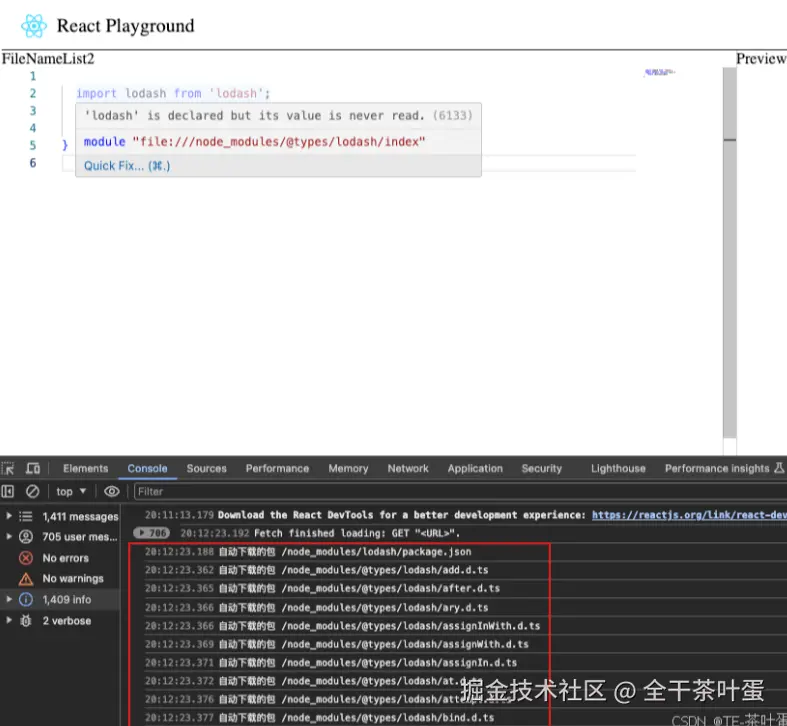Expand the 1,411 messages group

coord(9,516)
